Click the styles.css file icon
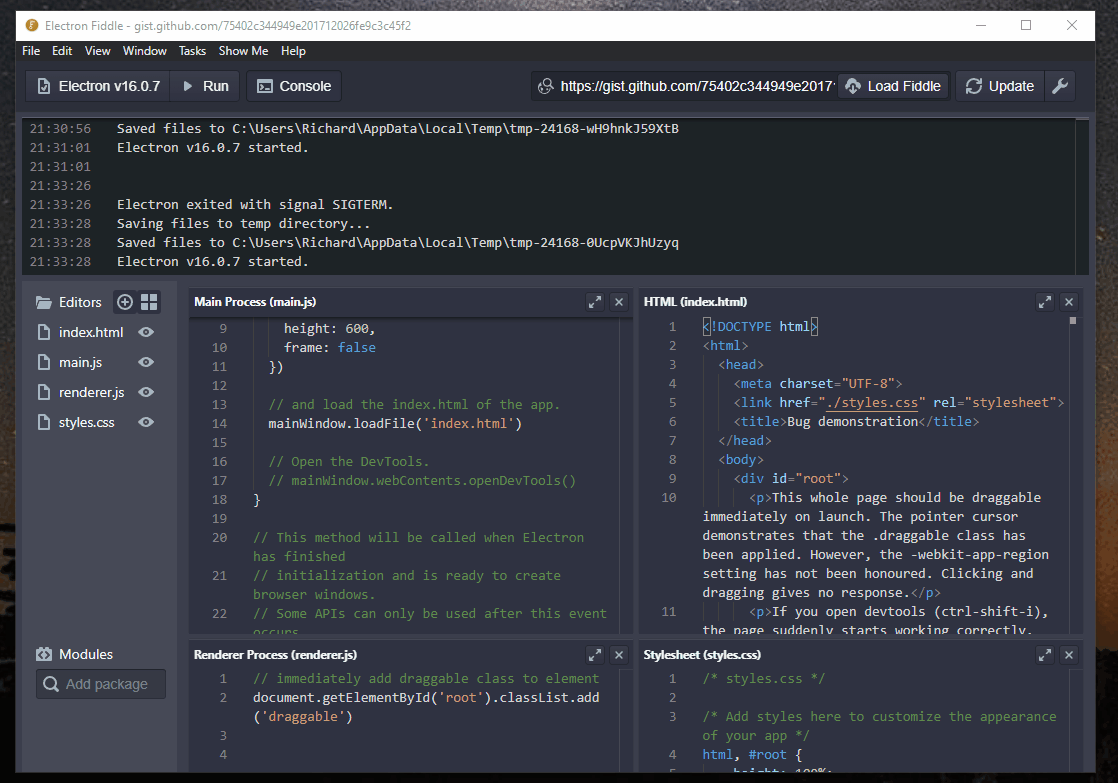Viewport: 1118px width, 783px height. [44, 422]
